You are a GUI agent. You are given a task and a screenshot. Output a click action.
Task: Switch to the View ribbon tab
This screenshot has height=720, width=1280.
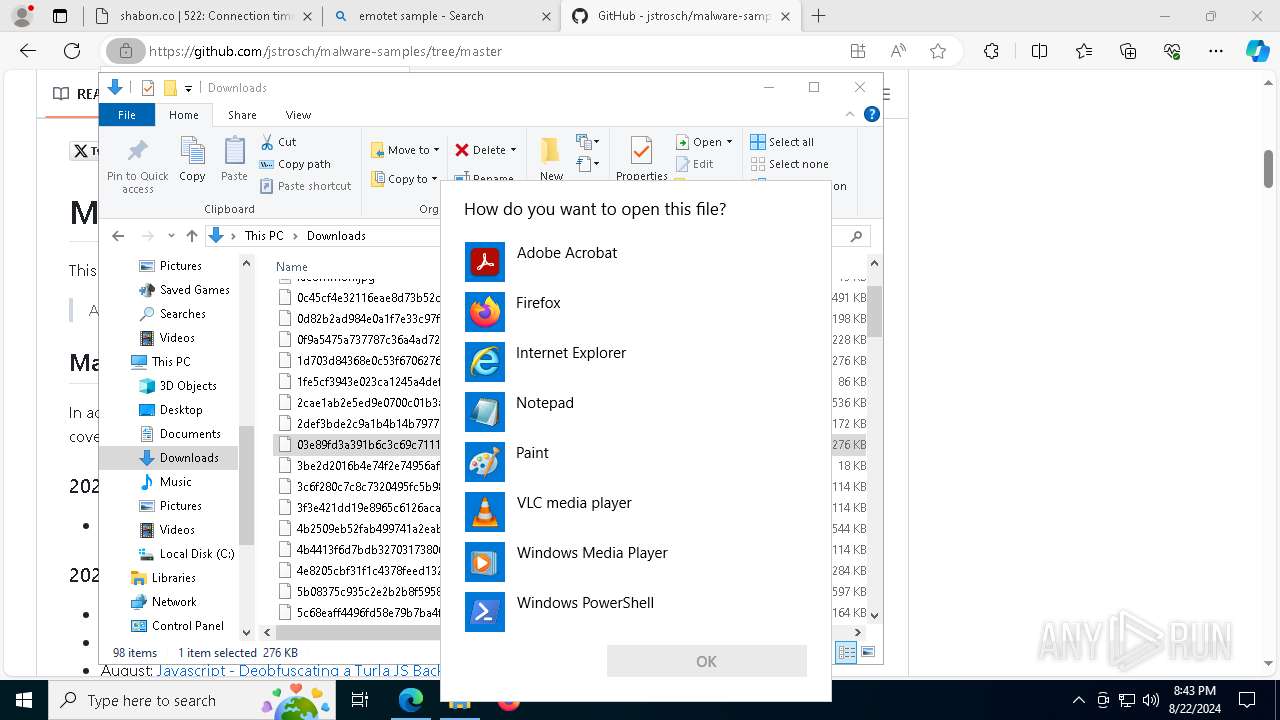[x=298, y=115]
